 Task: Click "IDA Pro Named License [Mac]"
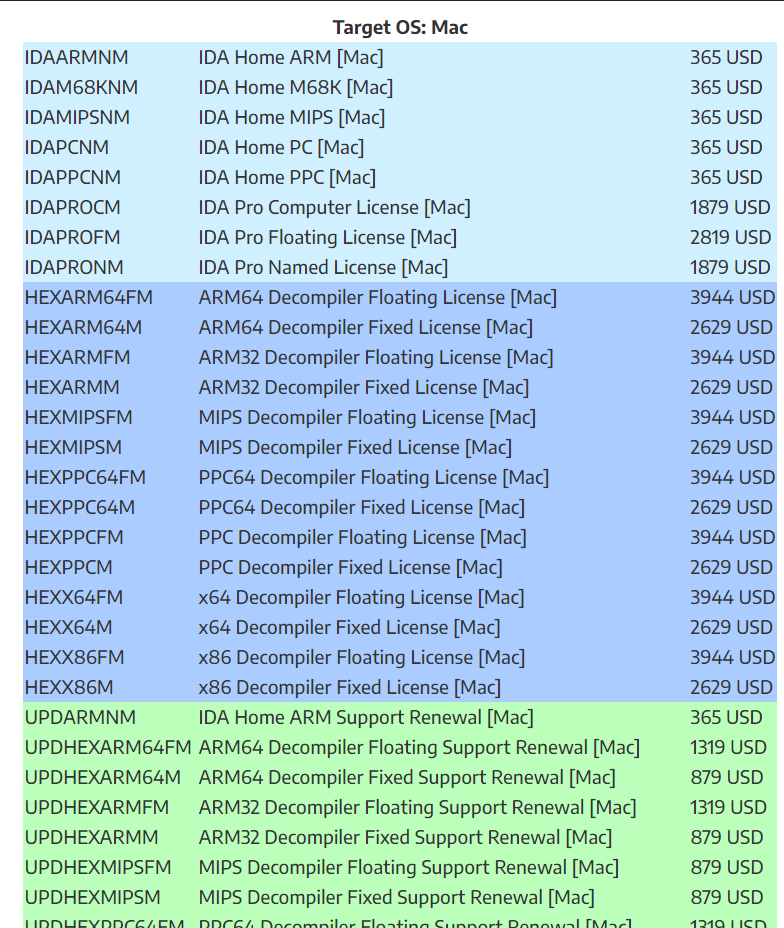point(324,268)
